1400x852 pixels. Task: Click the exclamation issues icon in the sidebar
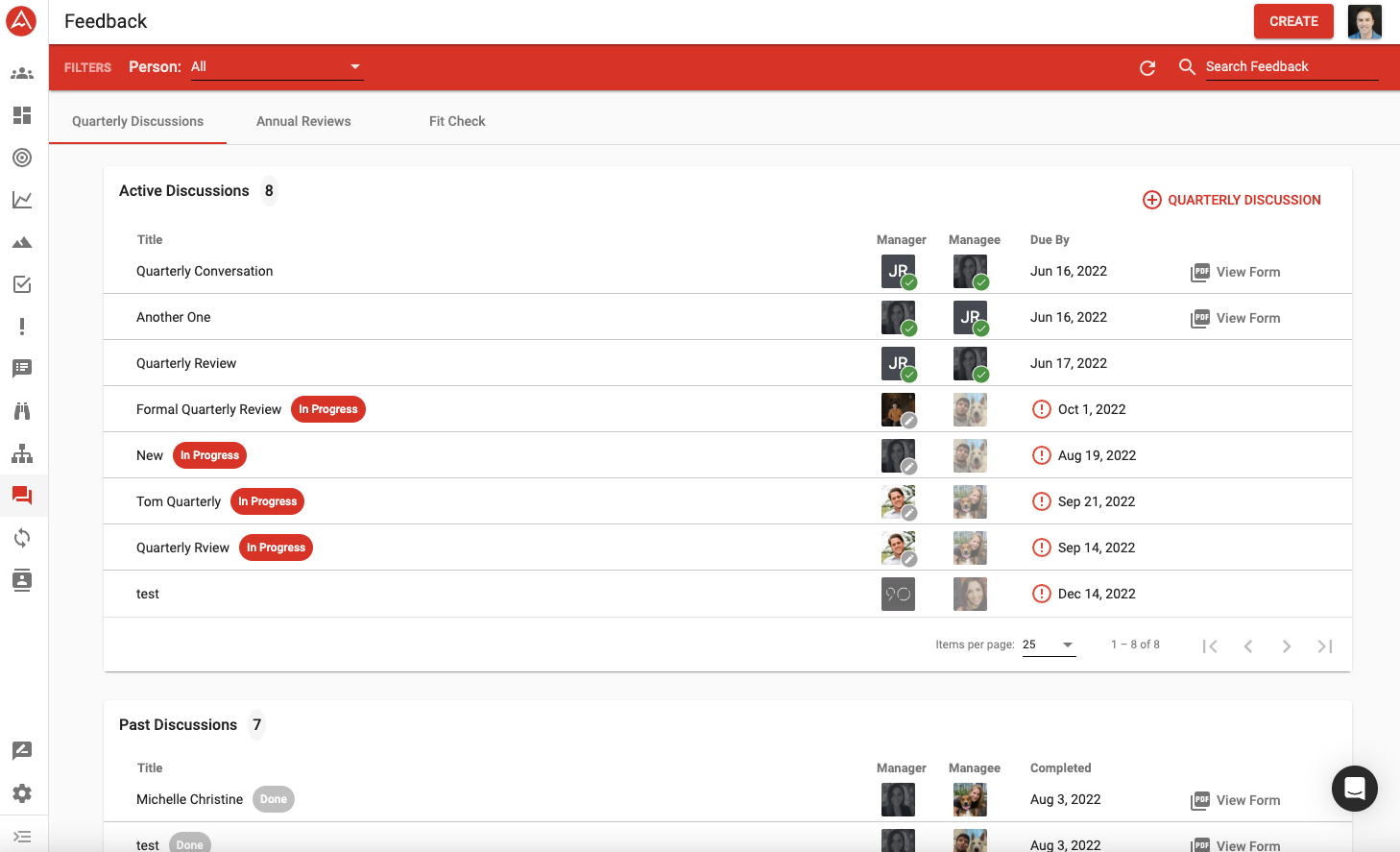click(22, 327)
